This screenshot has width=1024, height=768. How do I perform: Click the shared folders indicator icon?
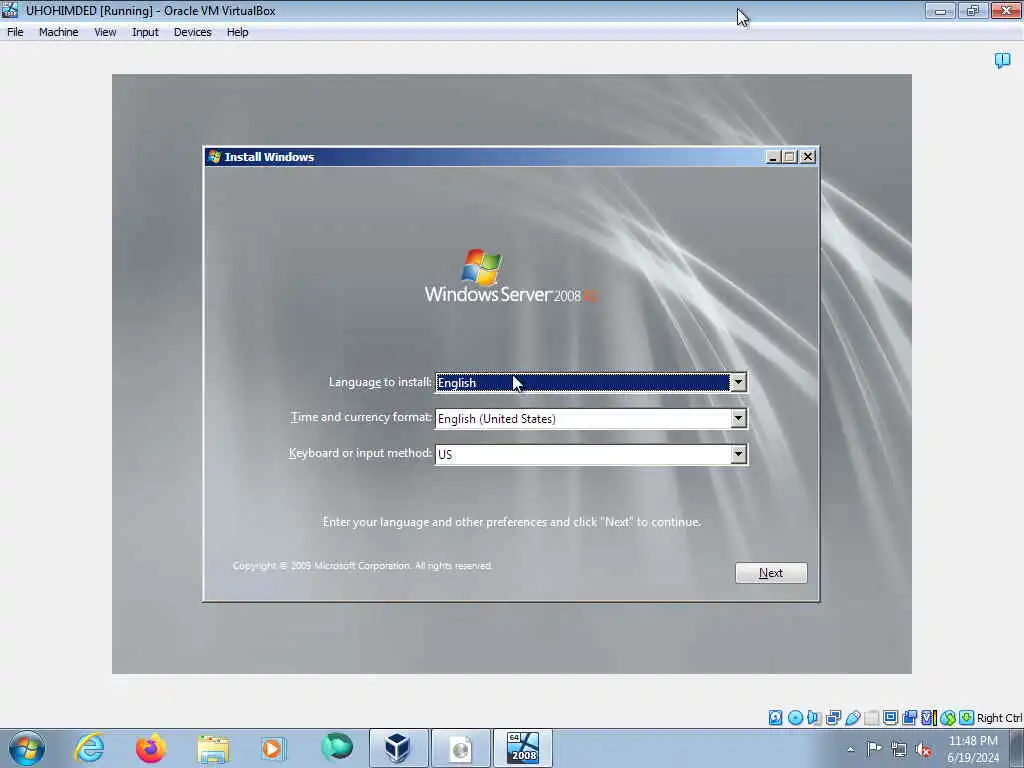(871, 718)
